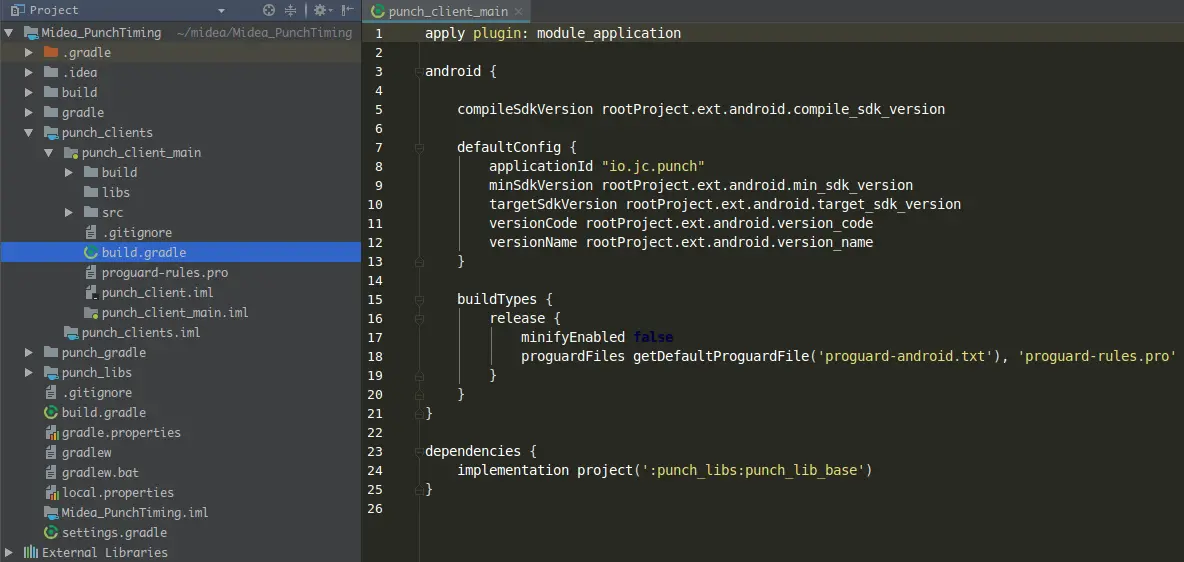Expand the build folder under punch_client_main

click(68, 172)
